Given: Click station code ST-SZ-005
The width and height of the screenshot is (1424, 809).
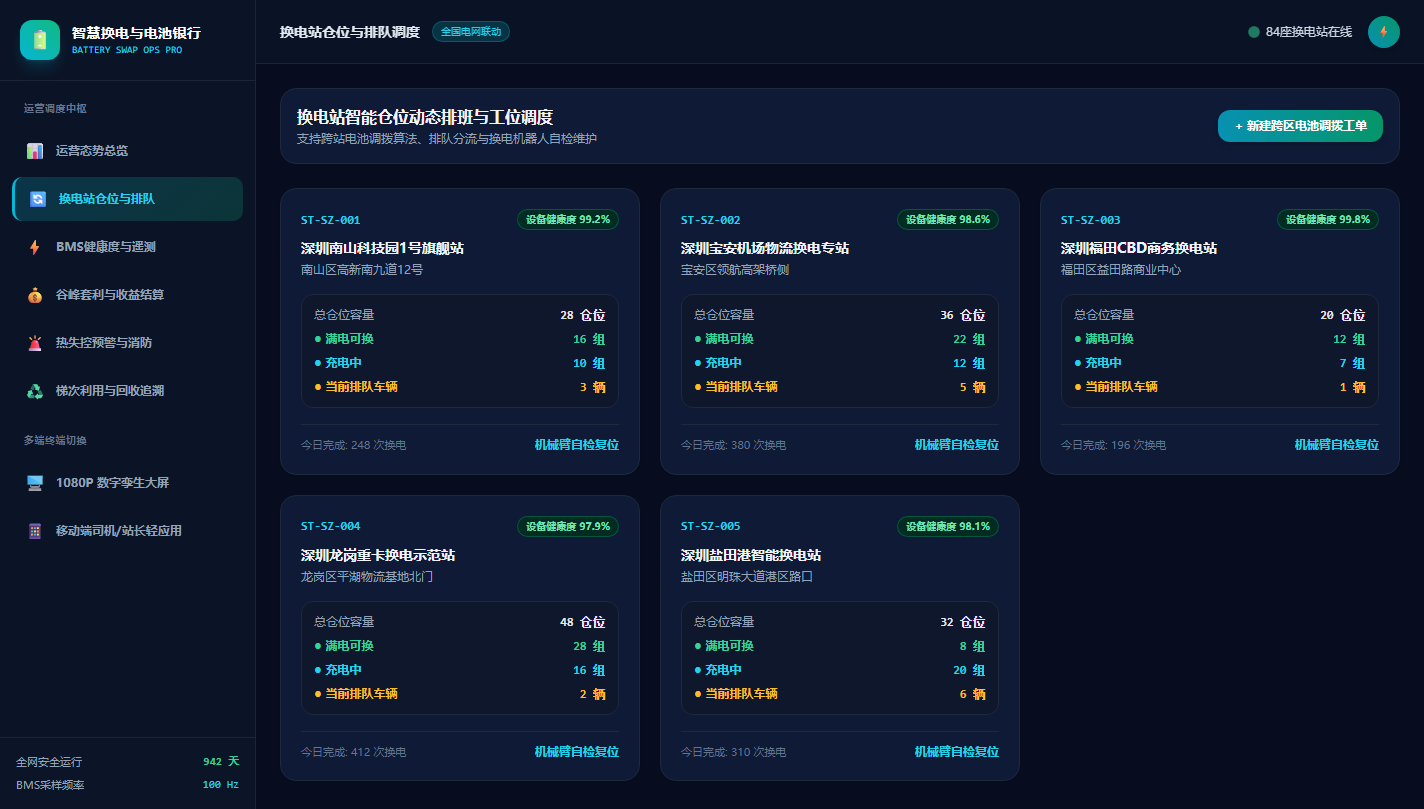Looking at the screenshot, I should (711, 527).
